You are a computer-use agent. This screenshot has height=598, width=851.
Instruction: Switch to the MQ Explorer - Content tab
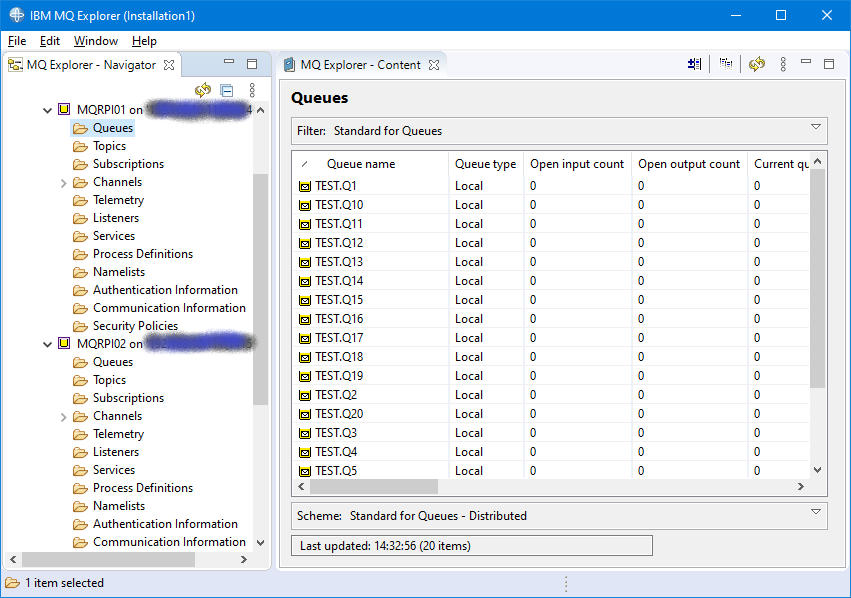[360, 63]
